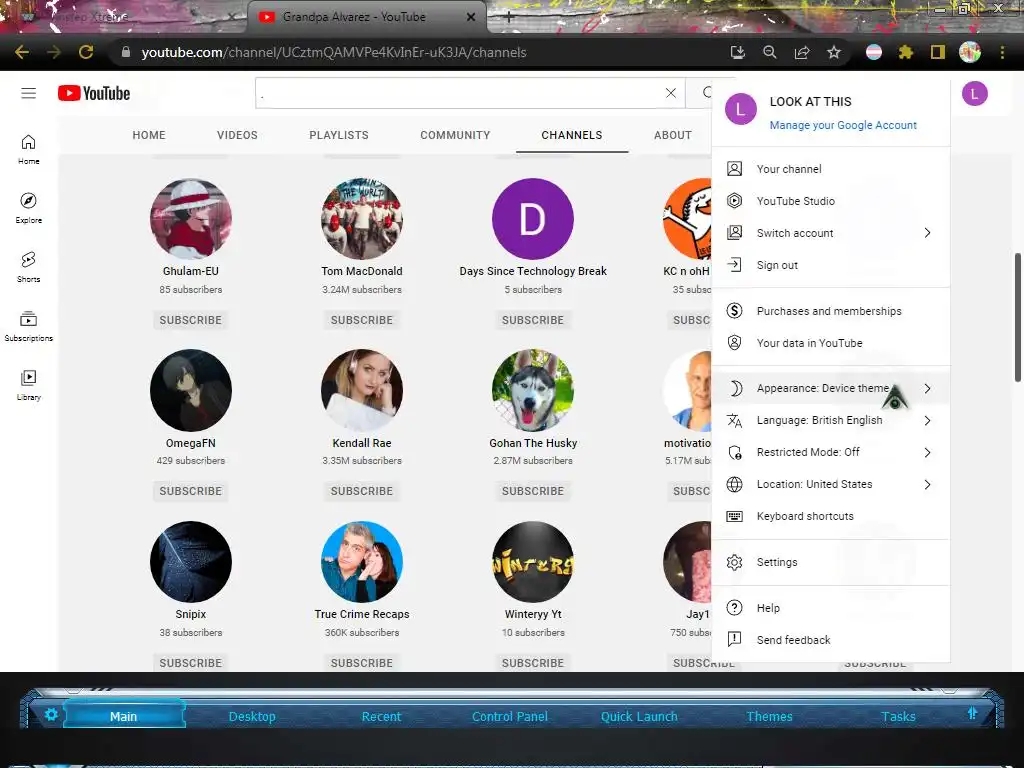Open YouTube Studio from account menu
Viewport: 1024px width, 768px height.
pos(831,201)
